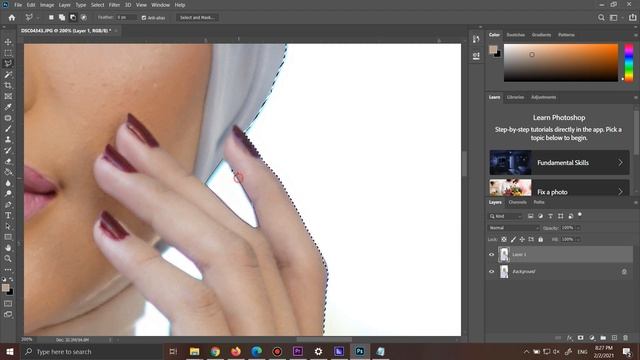
Task: Select the Eraser tool
Action: 8,161
